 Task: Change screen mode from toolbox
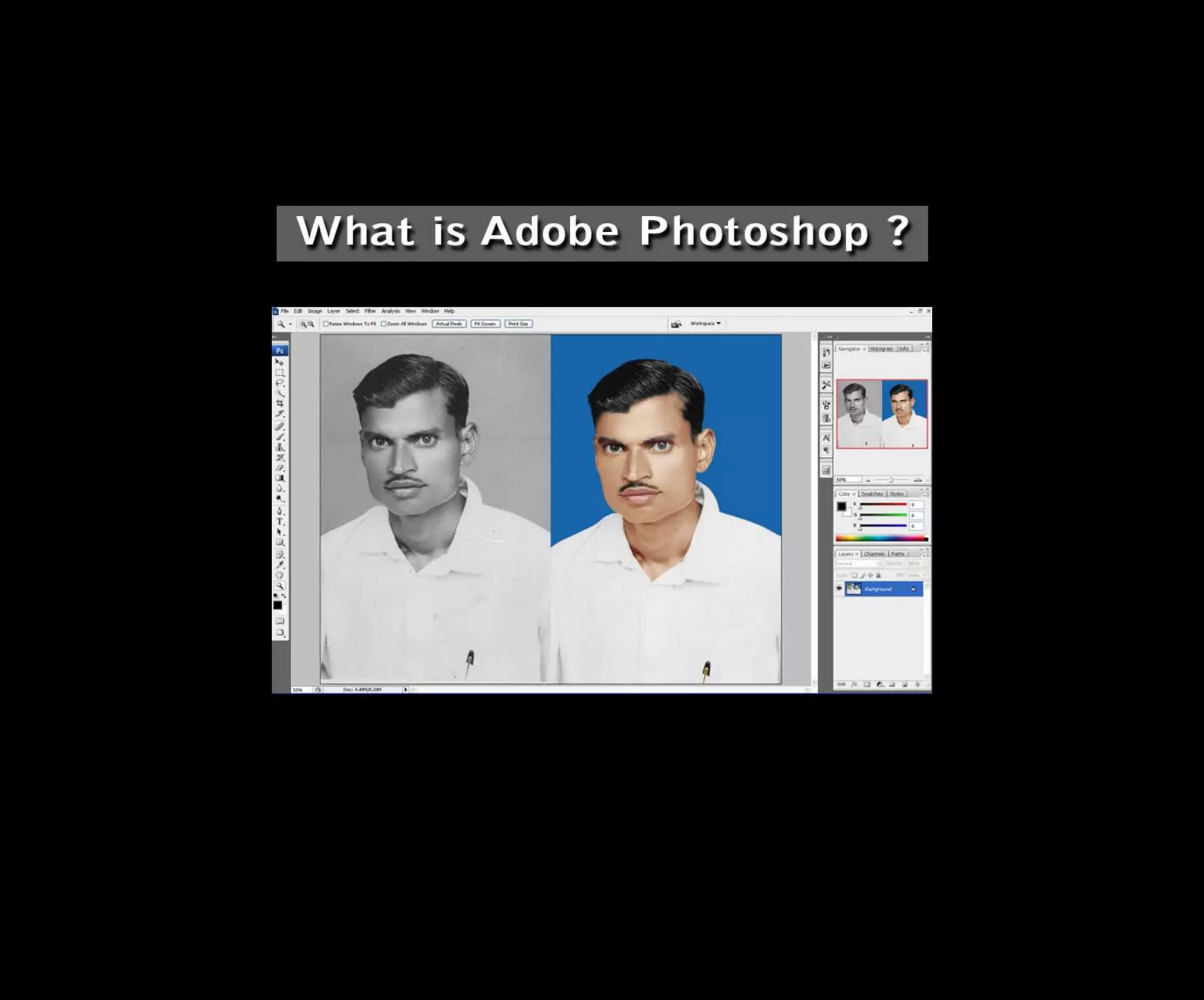tap(280, 633)
